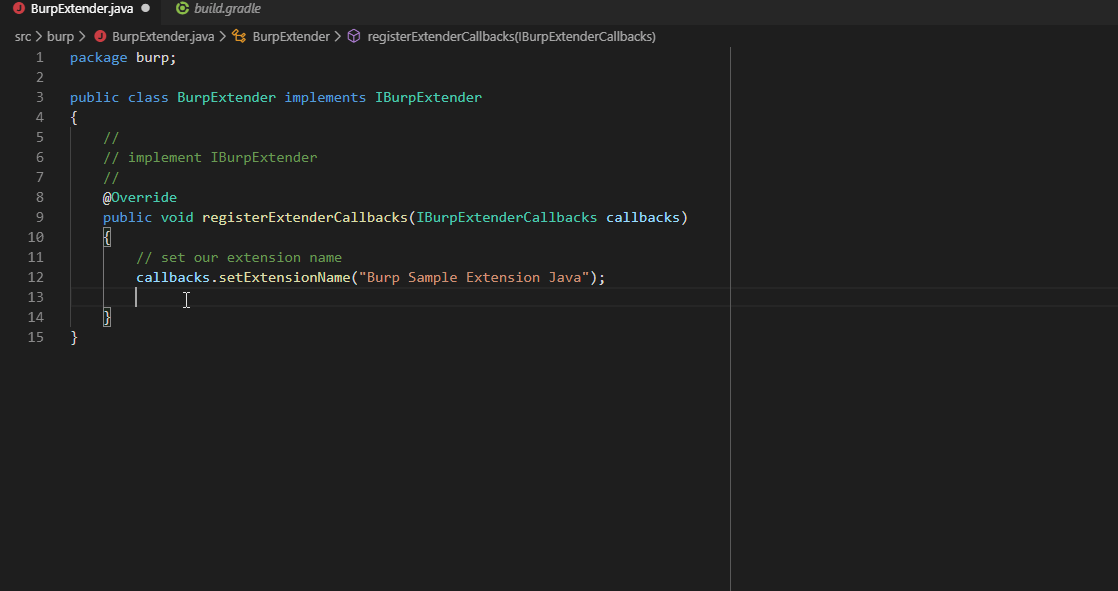Click 'callbacks' variable on line 12
Viewport: 1118px width, 591px height.
coord(173,277)
